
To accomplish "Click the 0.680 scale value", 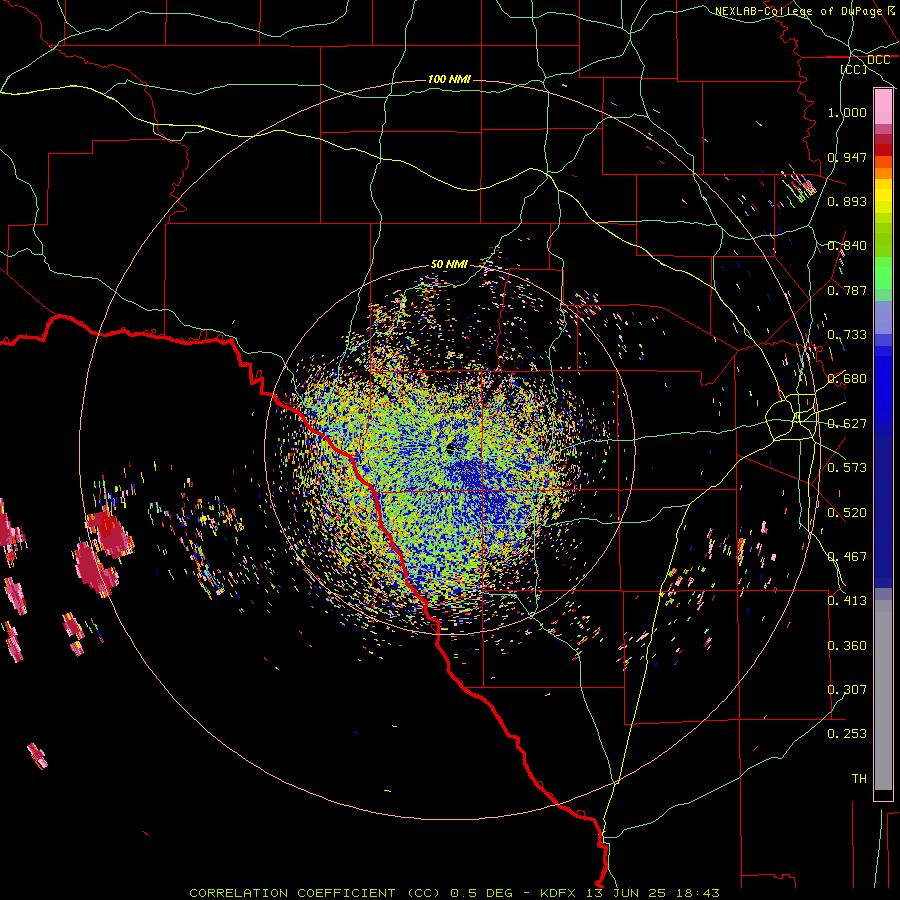I will (x=847, y=379).
